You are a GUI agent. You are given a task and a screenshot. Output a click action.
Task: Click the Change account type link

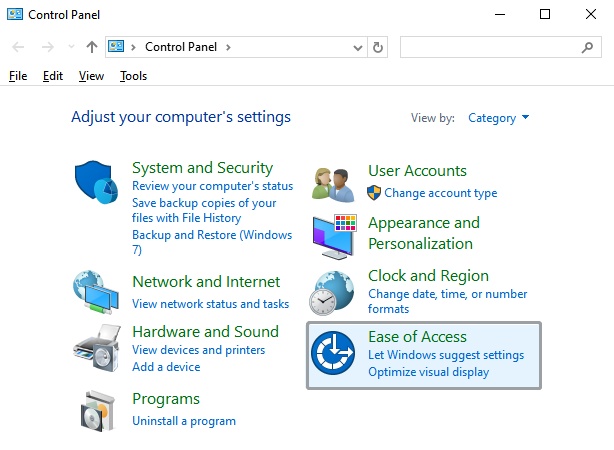pyautogui.click(x=441, y=193)
